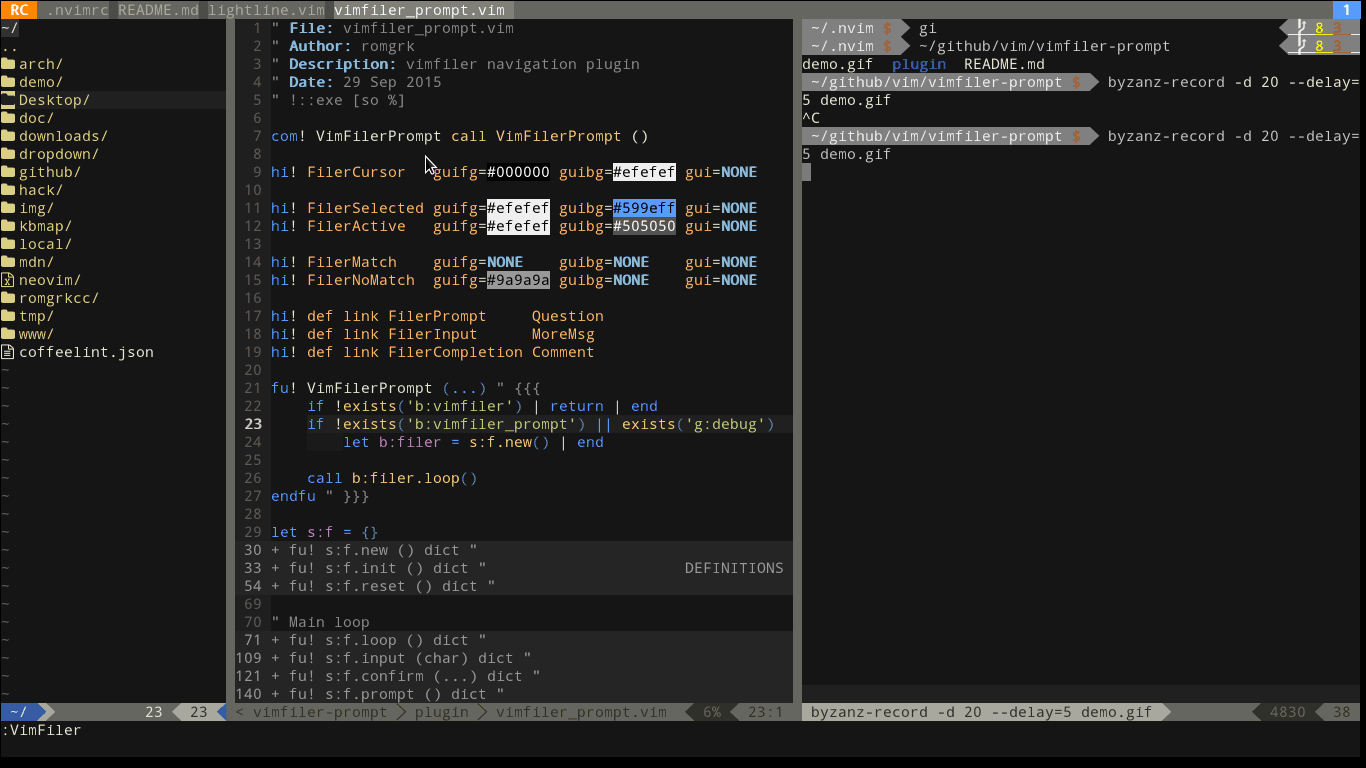The height and width of the screenshot is (768, 1366).
Task: Click the 6% position indicator
Action: coord(712,712)
